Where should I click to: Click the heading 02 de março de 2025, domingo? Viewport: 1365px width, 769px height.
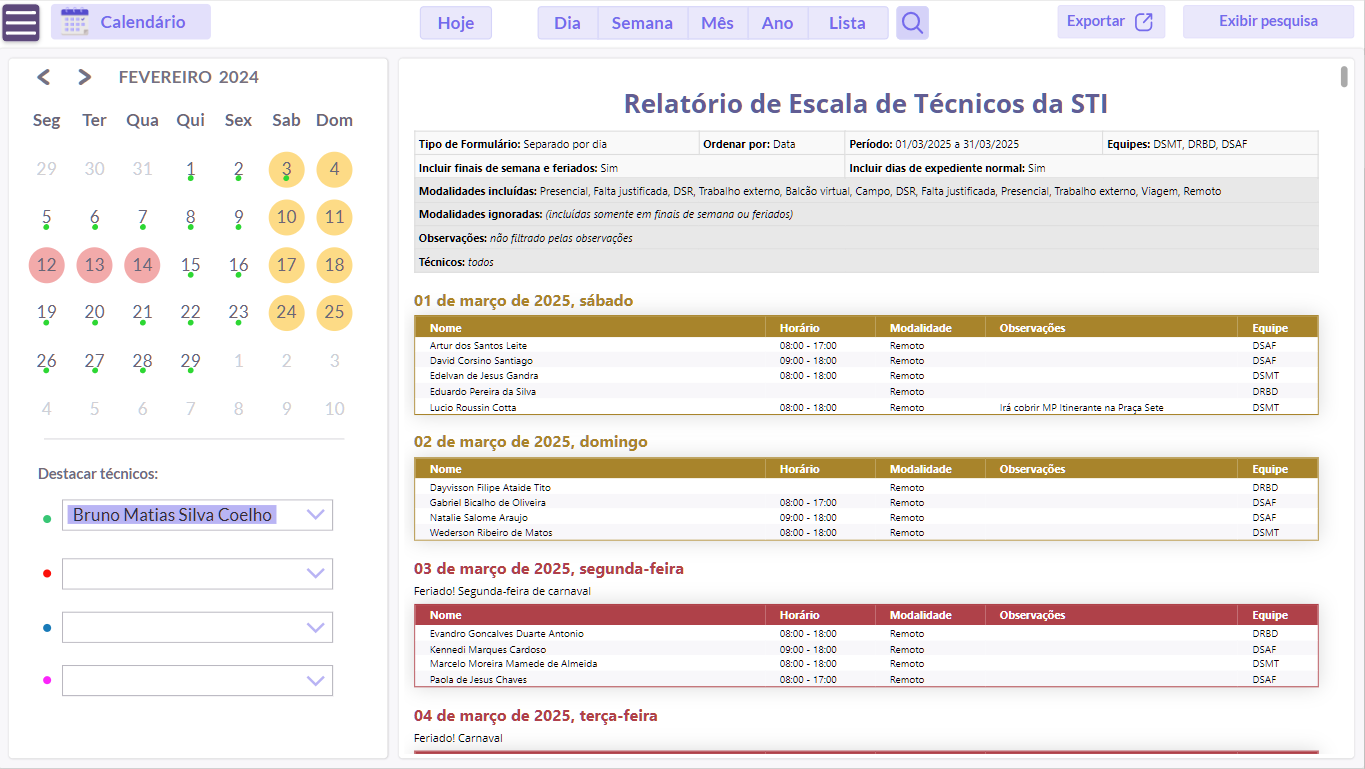point(530,442)
